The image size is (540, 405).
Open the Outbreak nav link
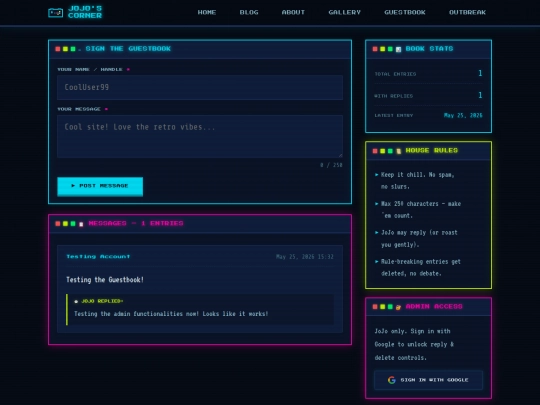(x=467, y=12)
